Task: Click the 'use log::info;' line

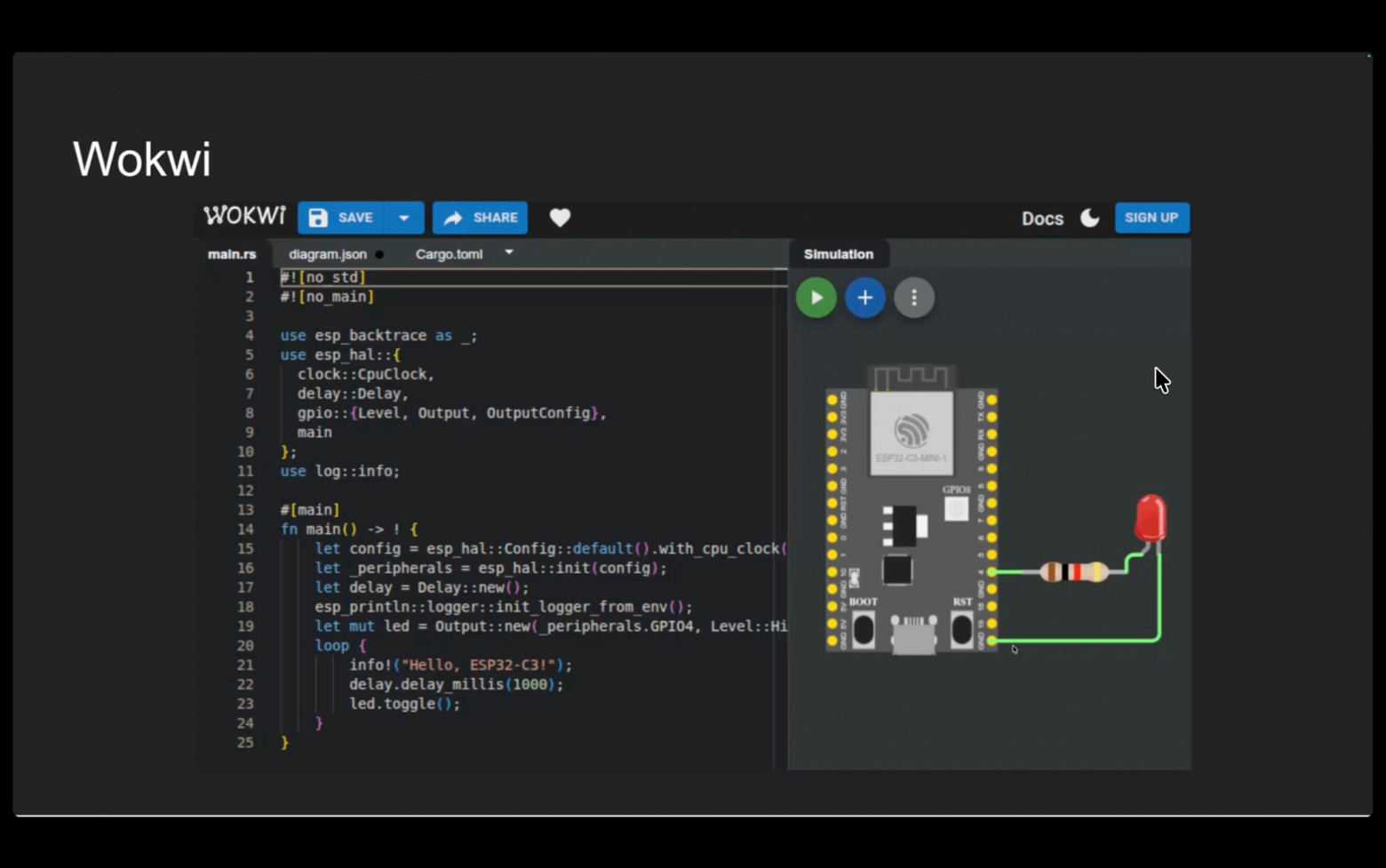Action: click(340, 471)
